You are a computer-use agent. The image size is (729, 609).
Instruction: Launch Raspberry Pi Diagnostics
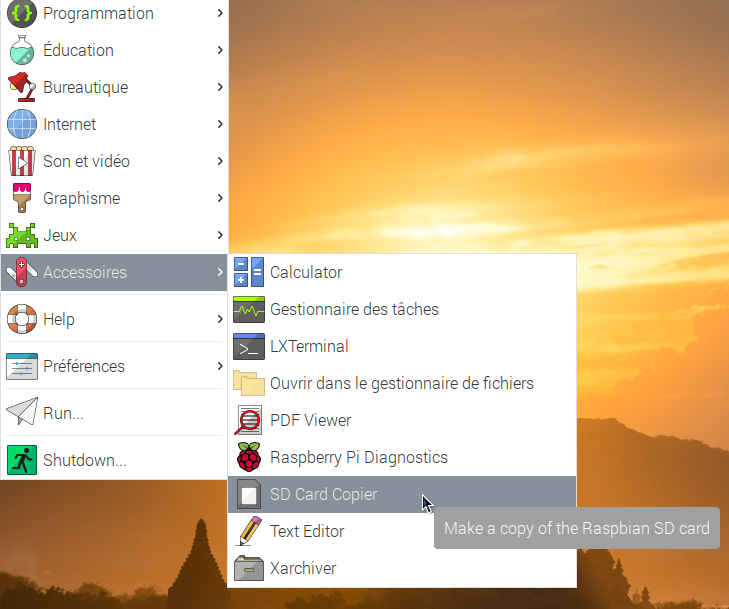click(402, 457)
